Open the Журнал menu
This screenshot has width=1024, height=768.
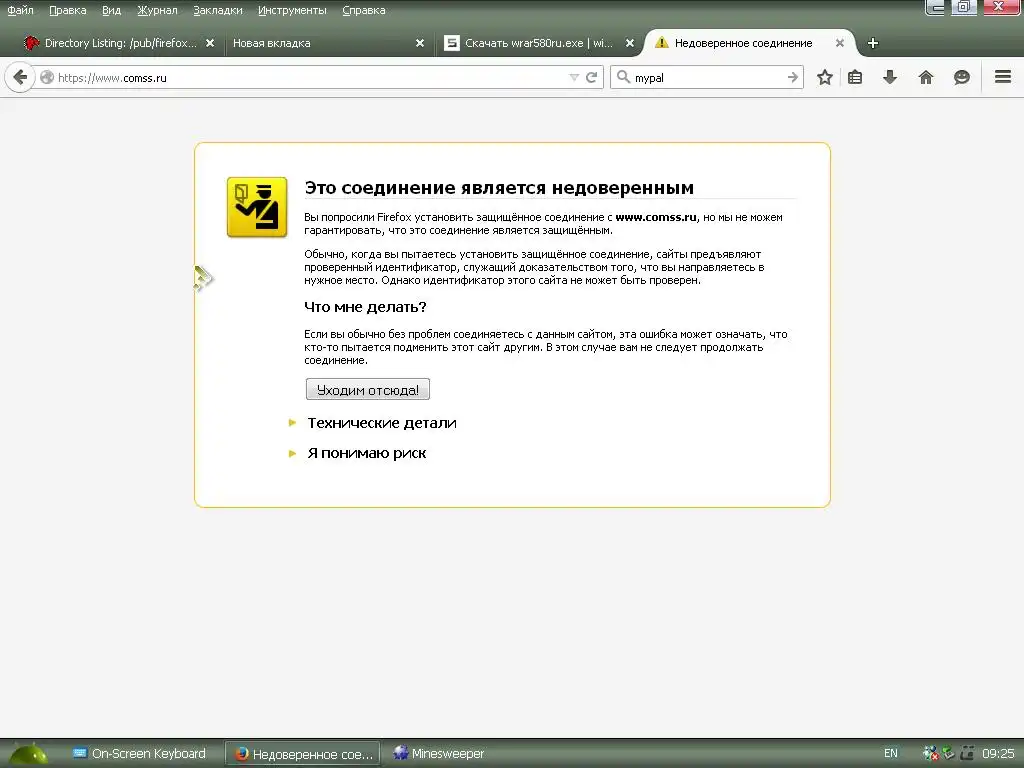click(157, 10)
